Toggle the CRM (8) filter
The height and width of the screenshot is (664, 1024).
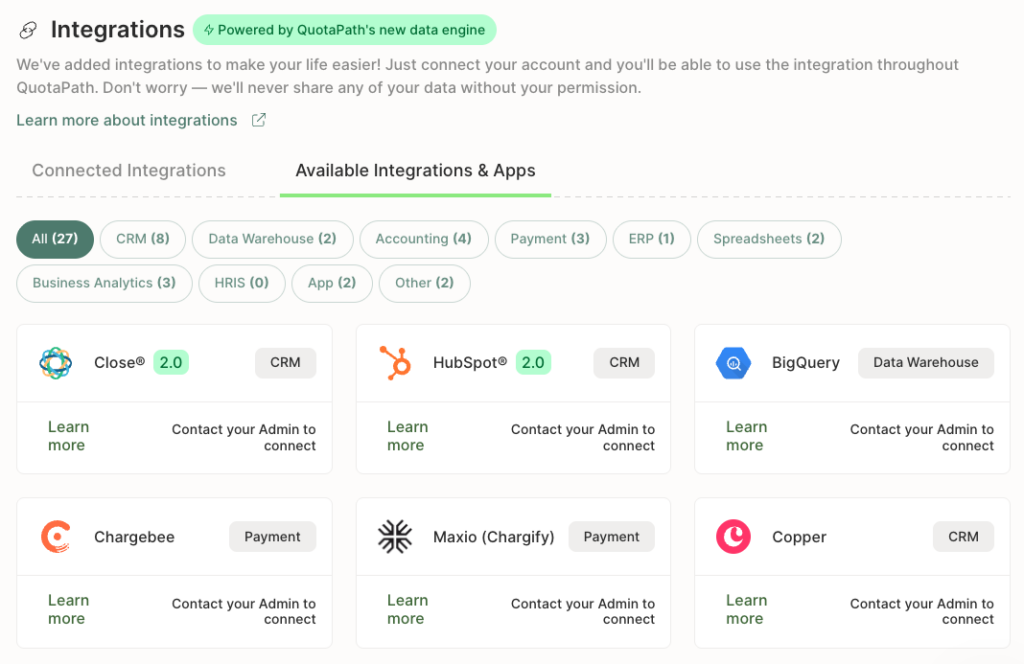142,239
